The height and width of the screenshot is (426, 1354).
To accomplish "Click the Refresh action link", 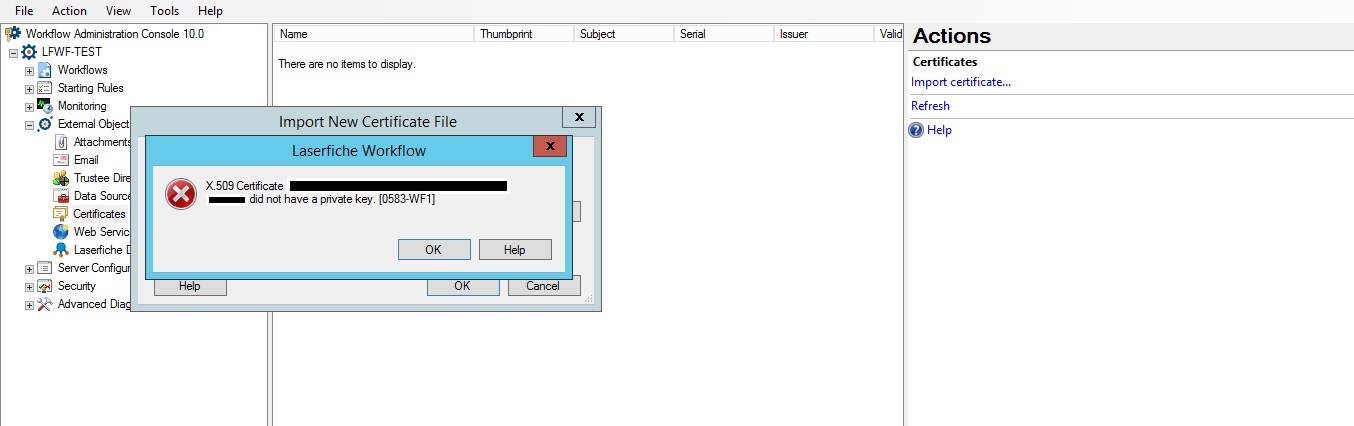I will 930,106.
